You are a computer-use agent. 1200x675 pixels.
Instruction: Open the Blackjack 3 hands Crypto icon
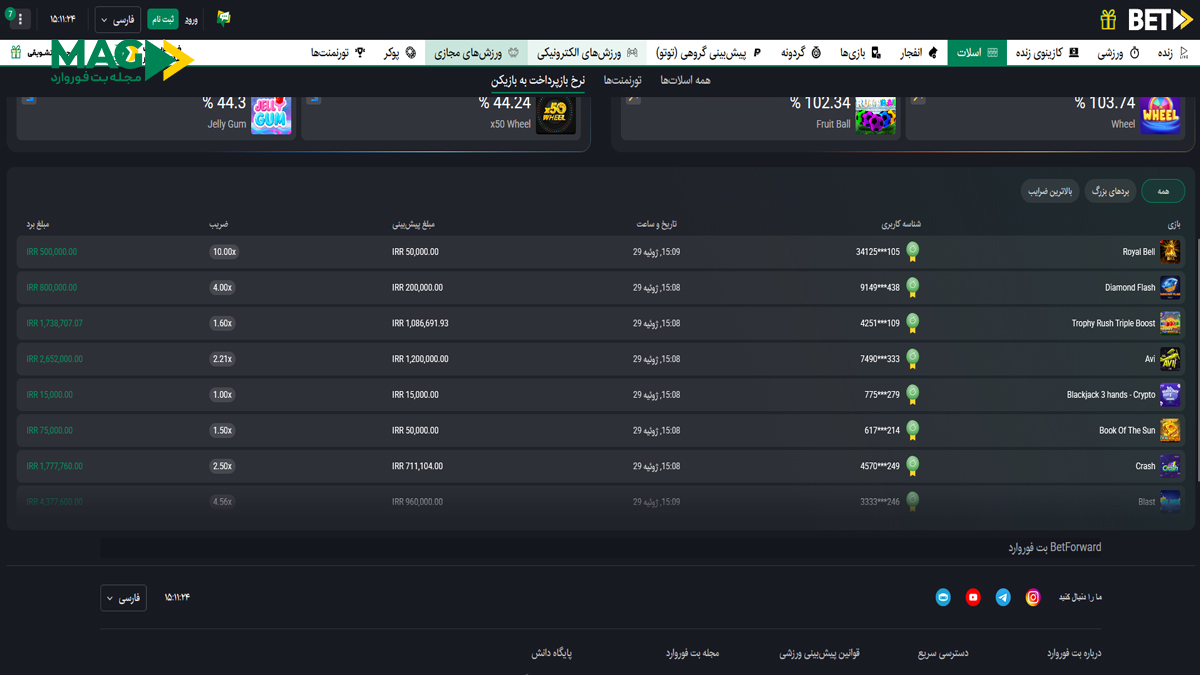click(x=1170, y=394)
